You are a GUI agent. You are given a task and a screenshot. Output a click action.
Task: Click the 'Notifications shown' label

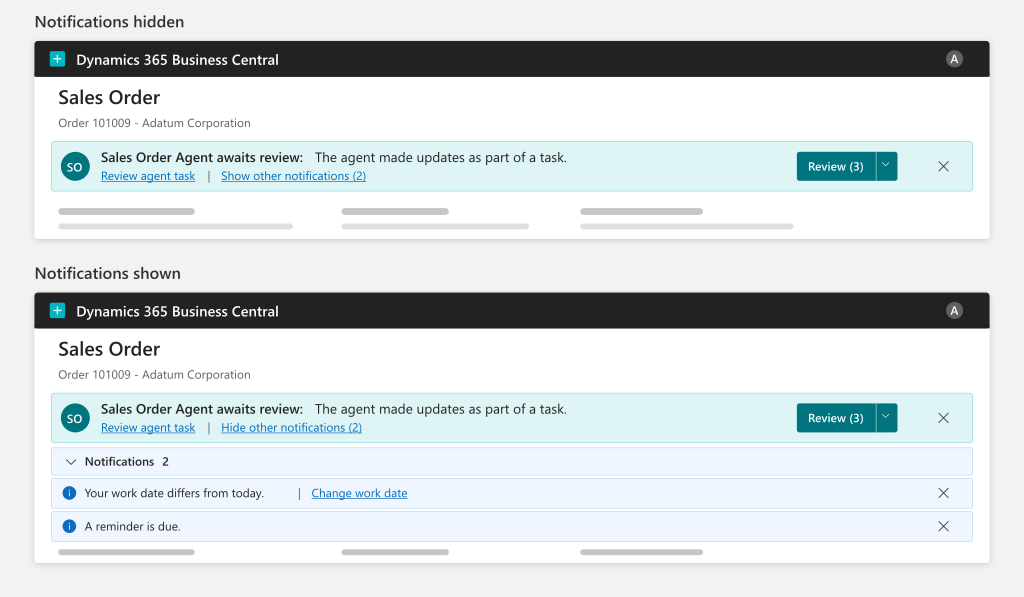coord(108,273)
